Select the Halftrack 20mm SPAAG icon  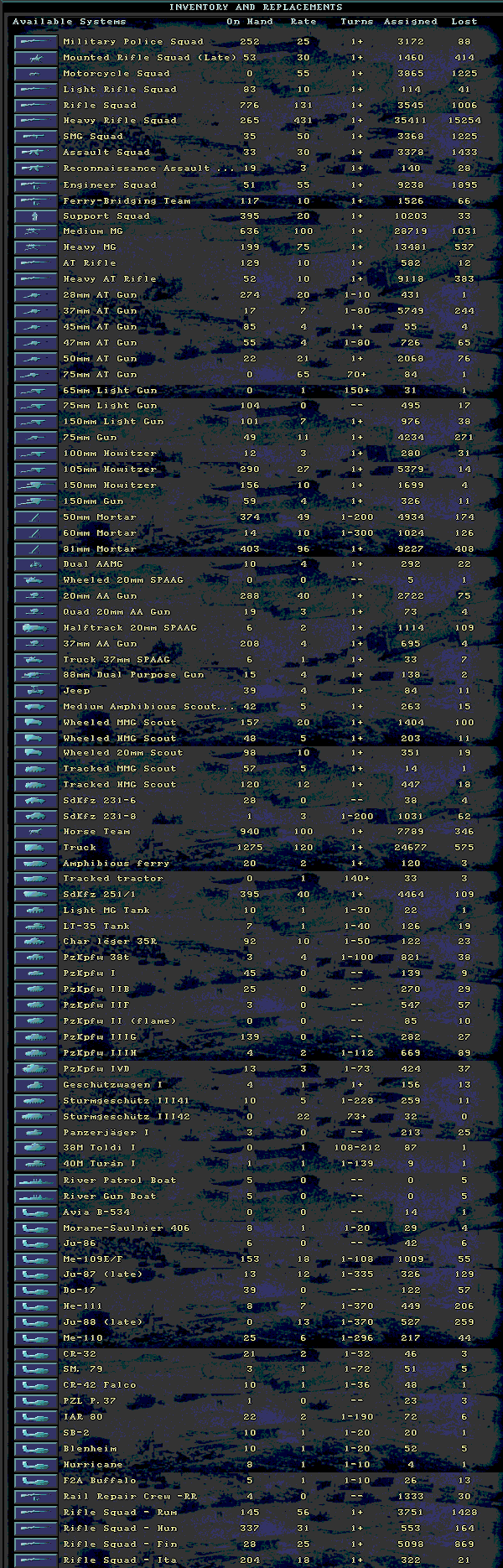click(36, 628)
